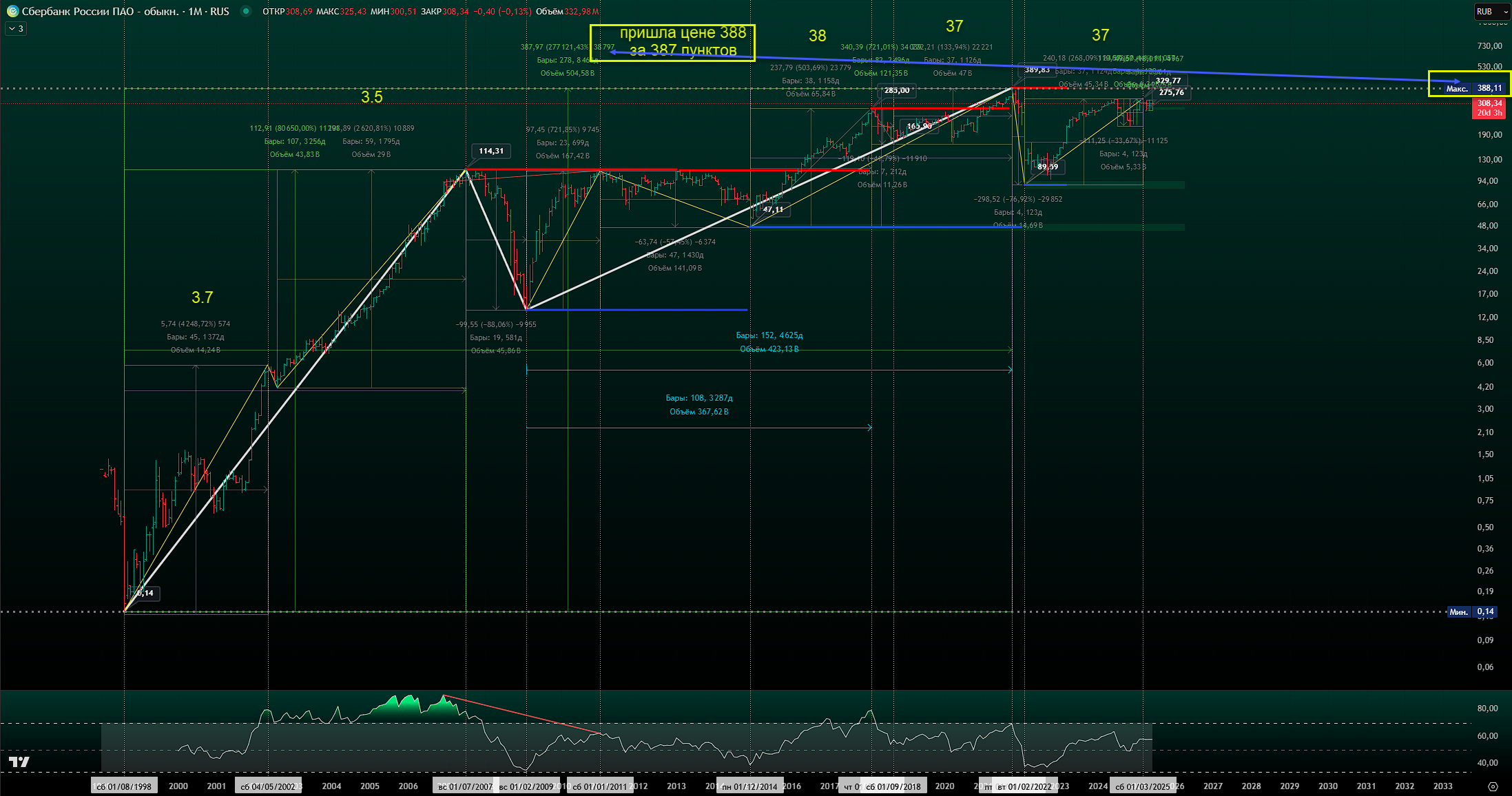This screenshot has height=796, width=1512.
Task: Click date label сб 01/08/1998 on time axis
Action: coord(124,786)
